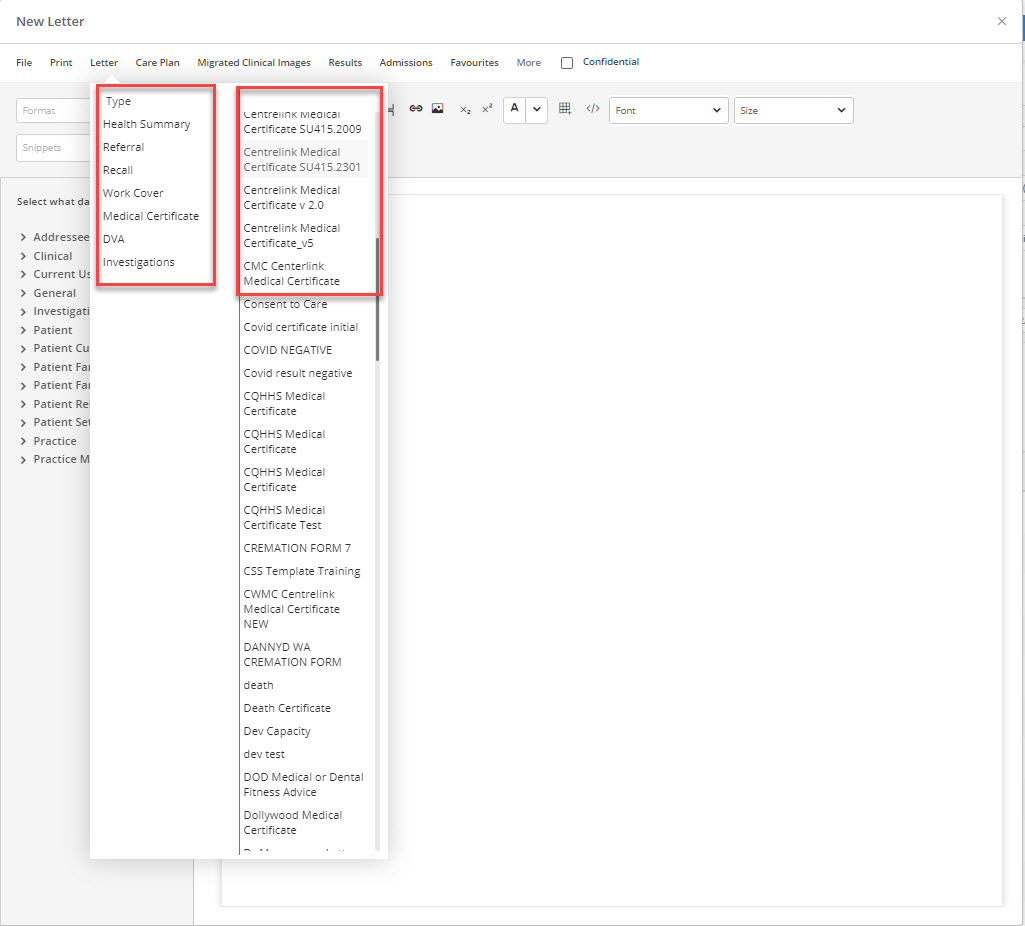
Task: Close the New Letter dialog
Action: (x=1001, y=22)
